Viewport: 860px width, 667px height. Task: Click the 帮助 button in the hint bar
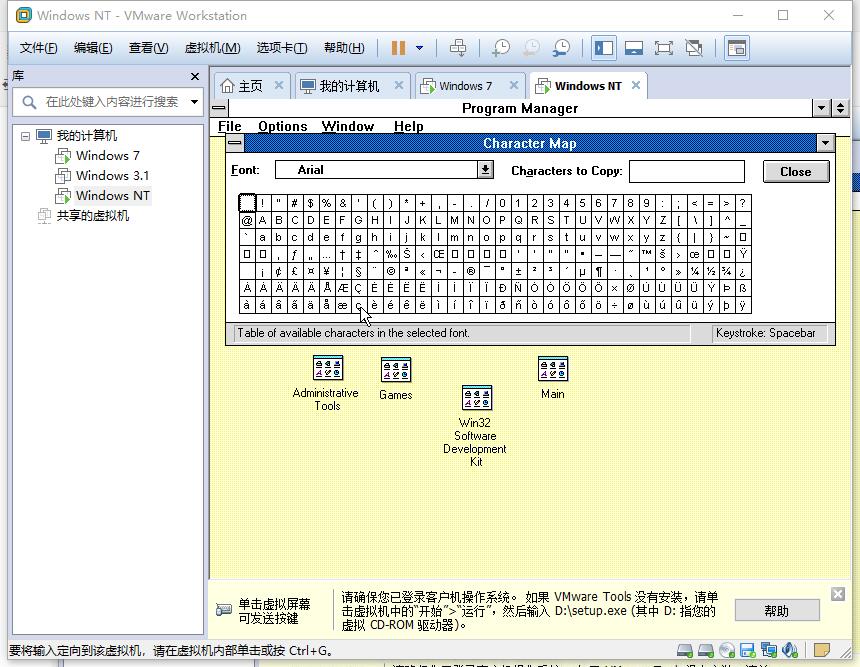777,611
